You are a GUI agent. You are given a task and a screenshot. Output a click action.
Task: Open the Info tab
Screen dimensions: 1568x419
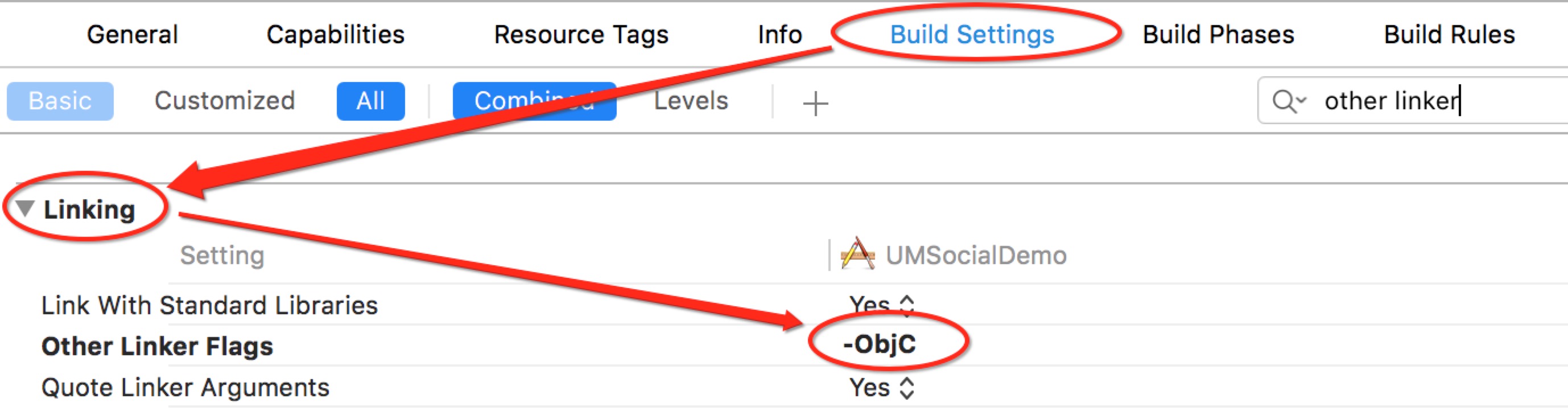(779, 35)
